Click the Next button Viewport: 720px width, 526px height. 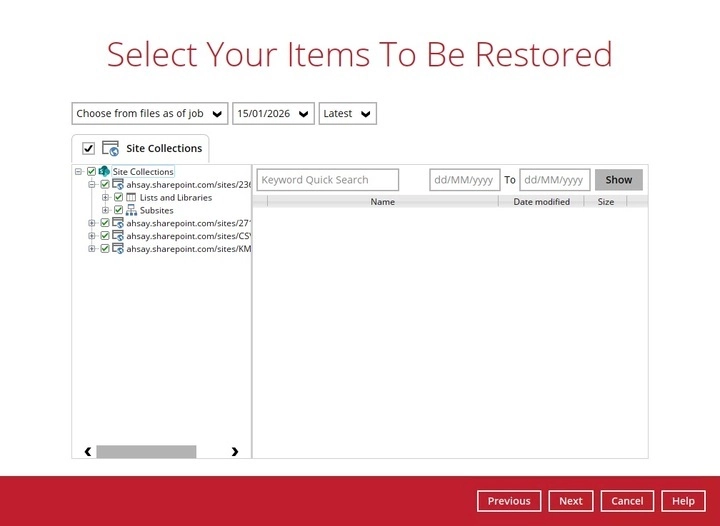(571, 501)
